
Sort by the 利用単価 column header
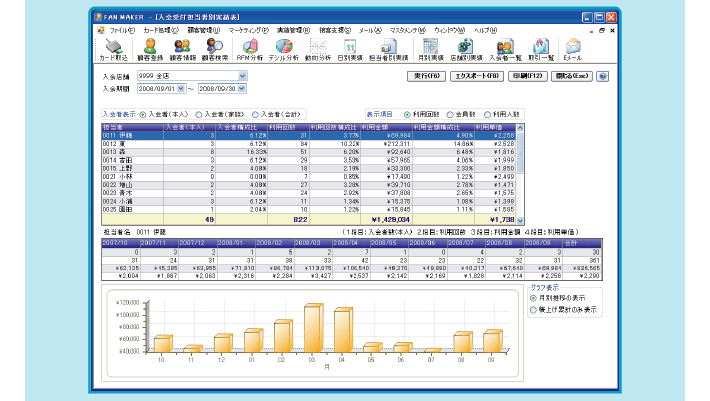tap(495, 128)
